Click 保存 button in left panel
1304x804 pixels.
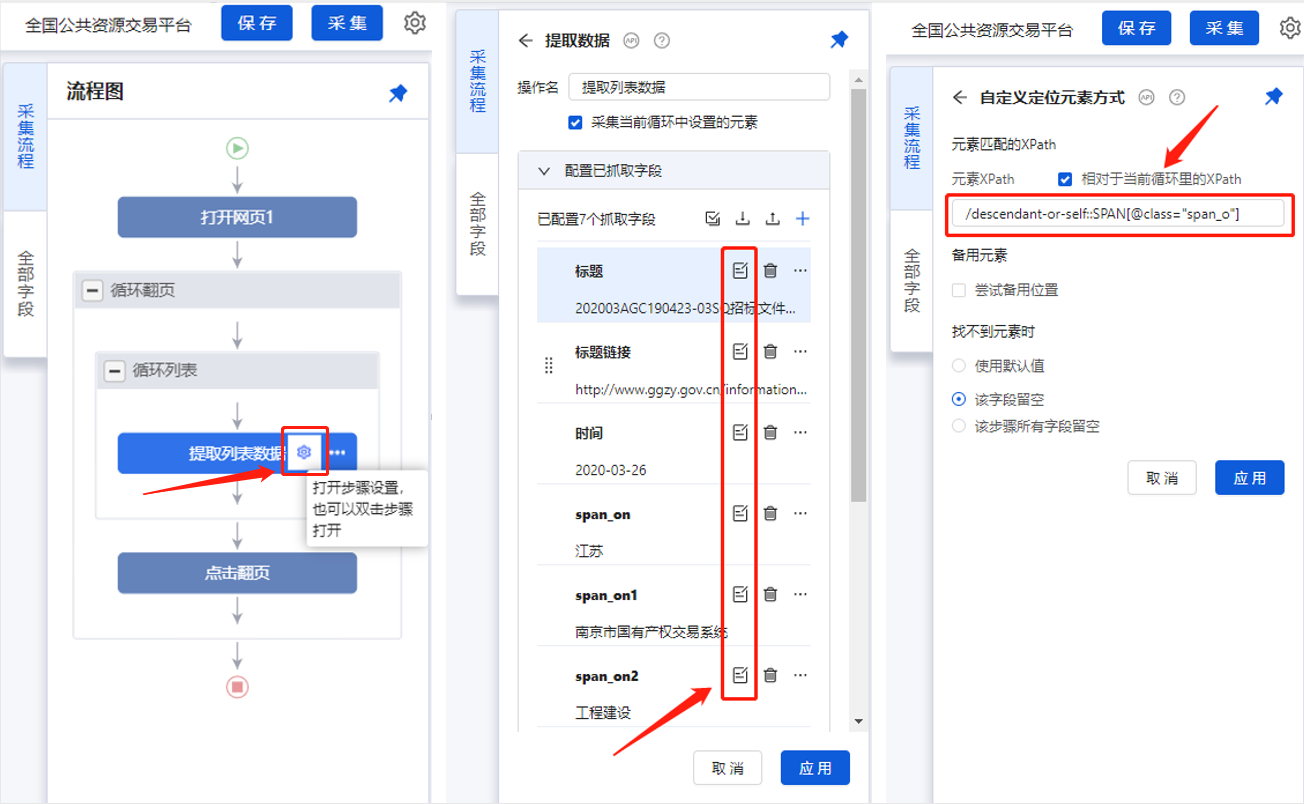click(257, 23)
